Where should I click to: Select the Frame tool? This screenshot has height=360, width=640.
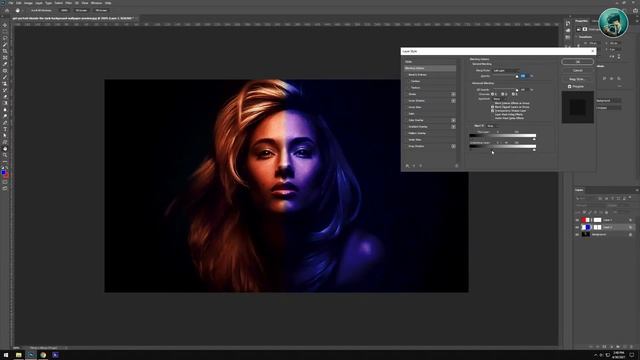click(x=5, y=57)
